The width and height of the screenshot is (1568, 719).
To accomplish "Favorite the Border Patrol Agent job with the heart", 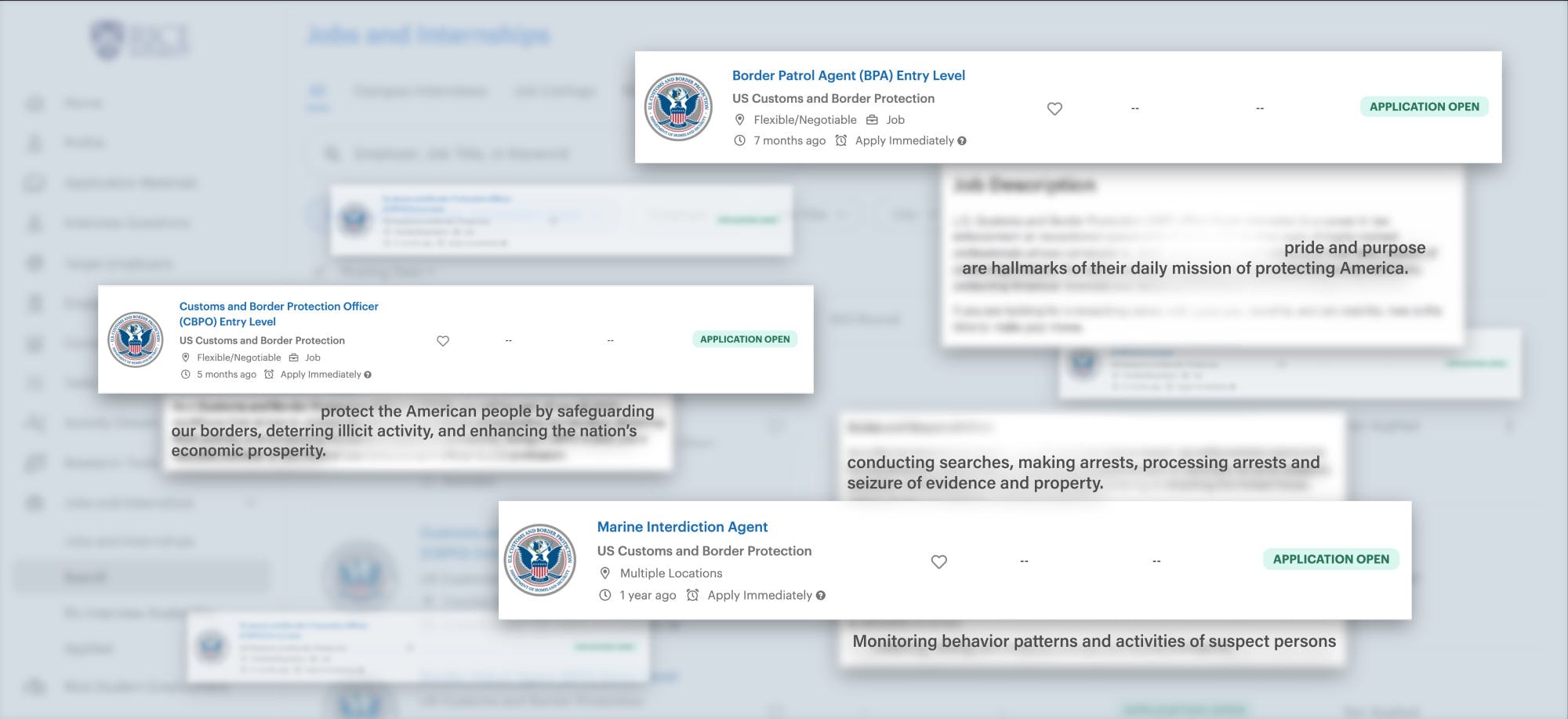I will (x=1054, y=109).
